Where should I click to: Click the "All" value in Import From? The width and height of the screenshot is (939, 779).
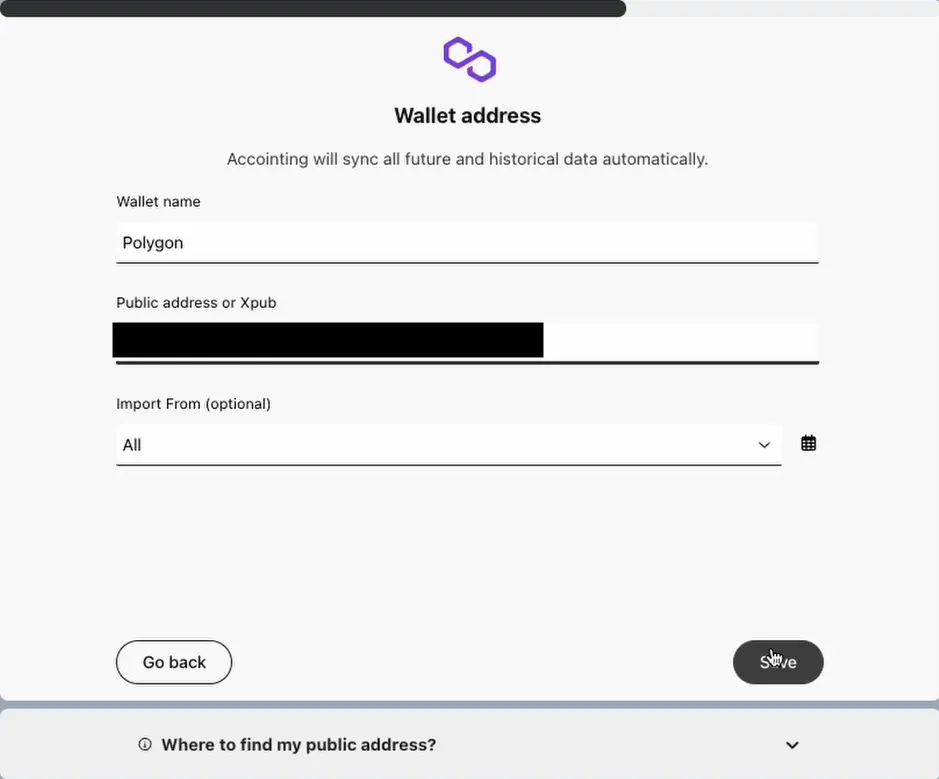(132, 445)
